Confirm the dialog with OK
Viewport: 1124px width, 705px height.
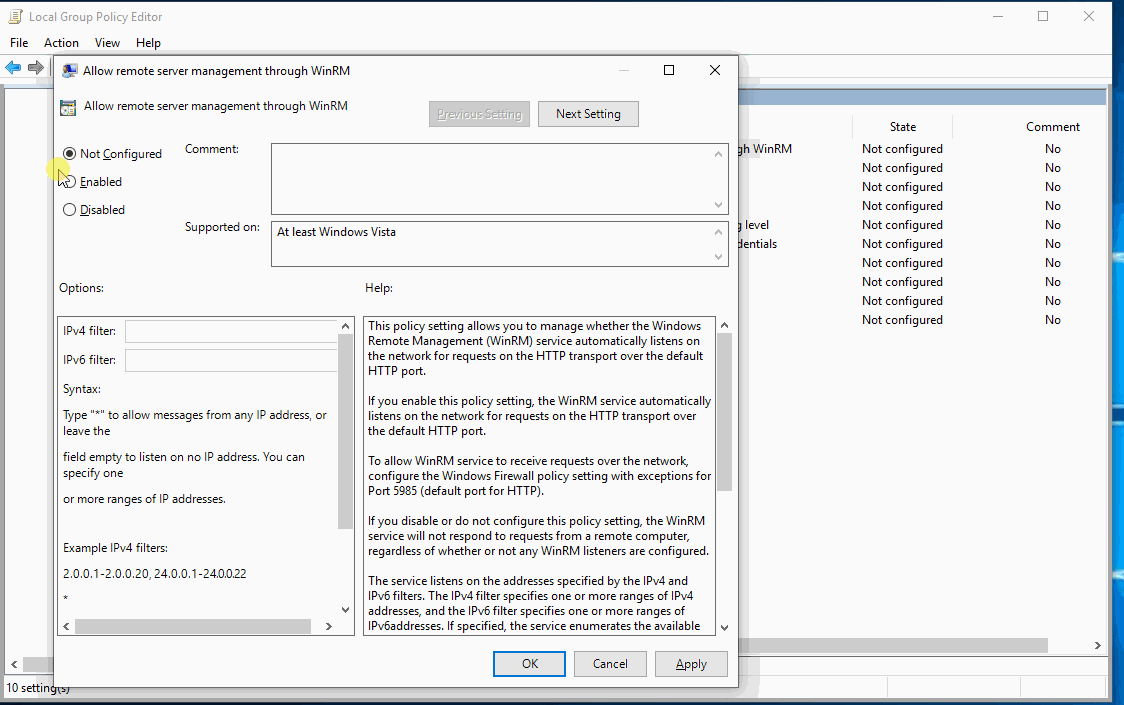point(529,663)
